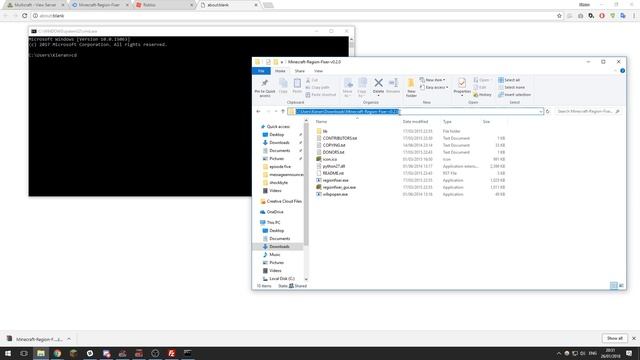Screen dimensions: 640x360
Task: Open FileZilla from the taskbar
Action: (171, 353)
